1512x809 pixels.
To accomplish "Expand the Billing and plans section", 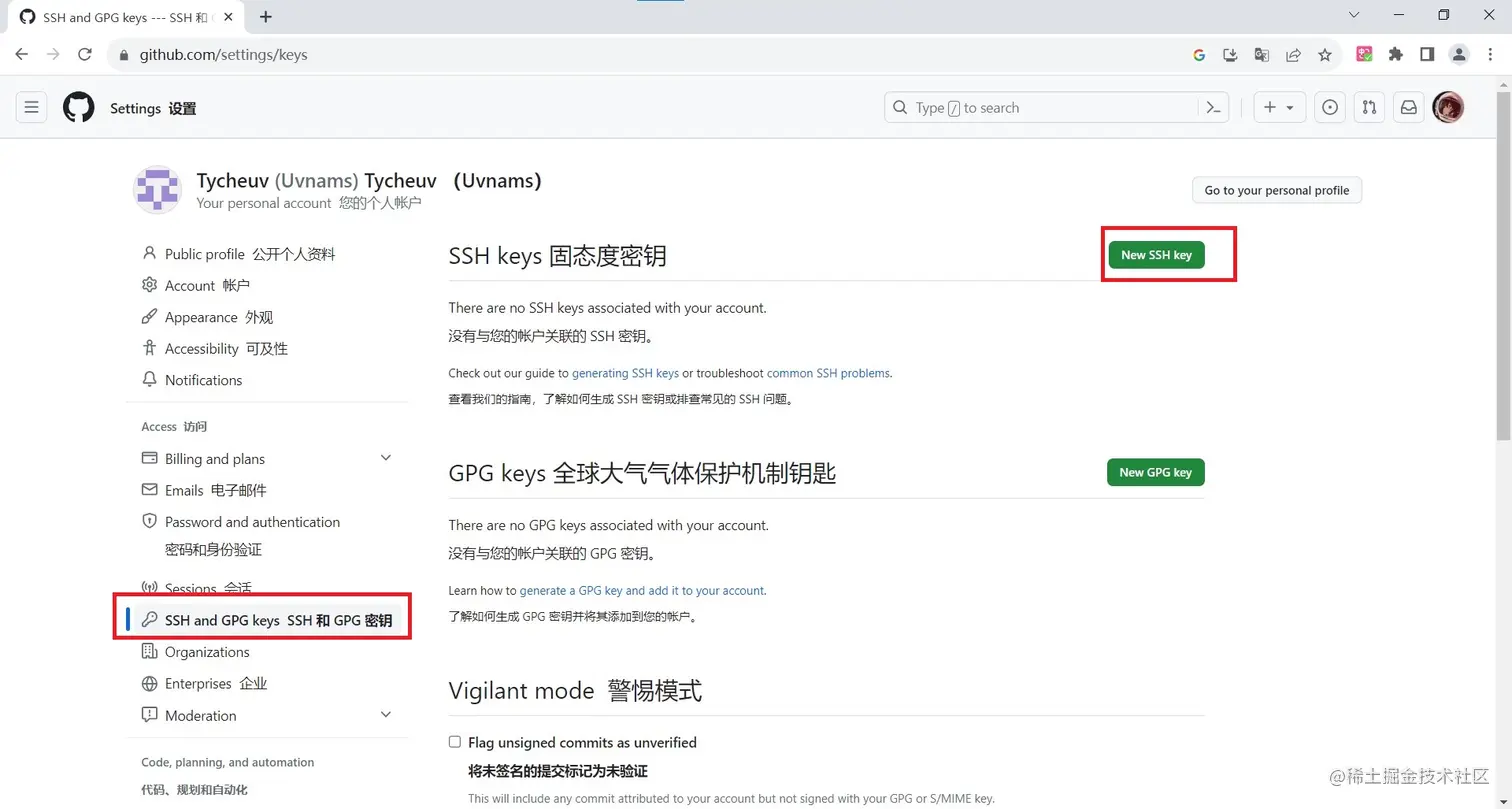I will point(385,457).
